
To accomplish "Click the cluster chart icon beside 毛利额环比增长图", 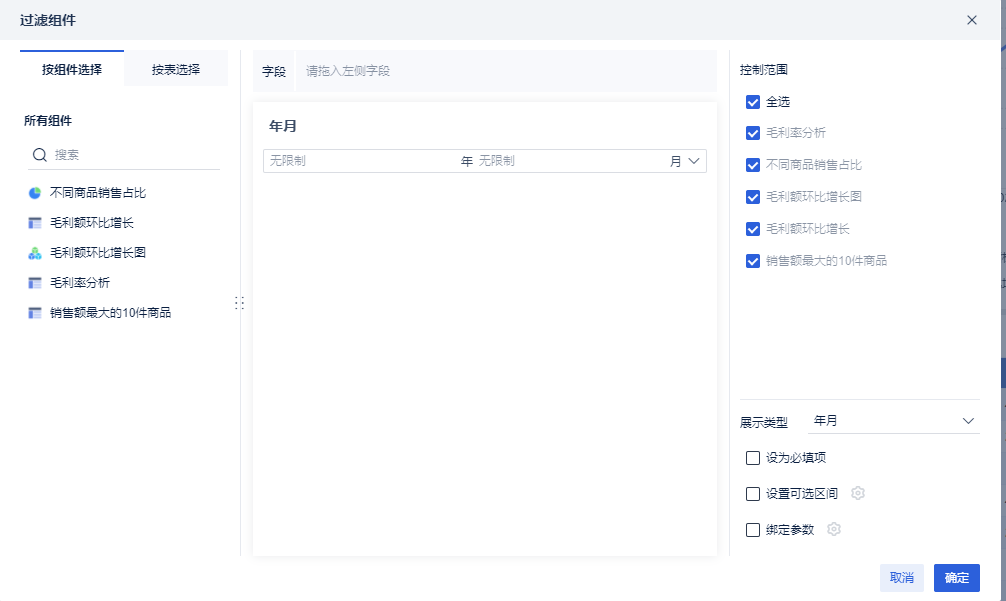I will 35,253.
